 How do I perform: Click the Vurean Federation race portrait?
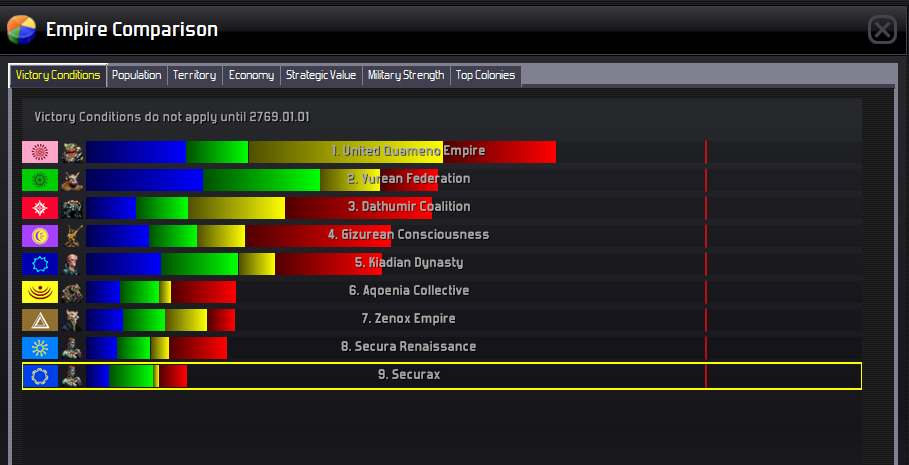(72, 180)
